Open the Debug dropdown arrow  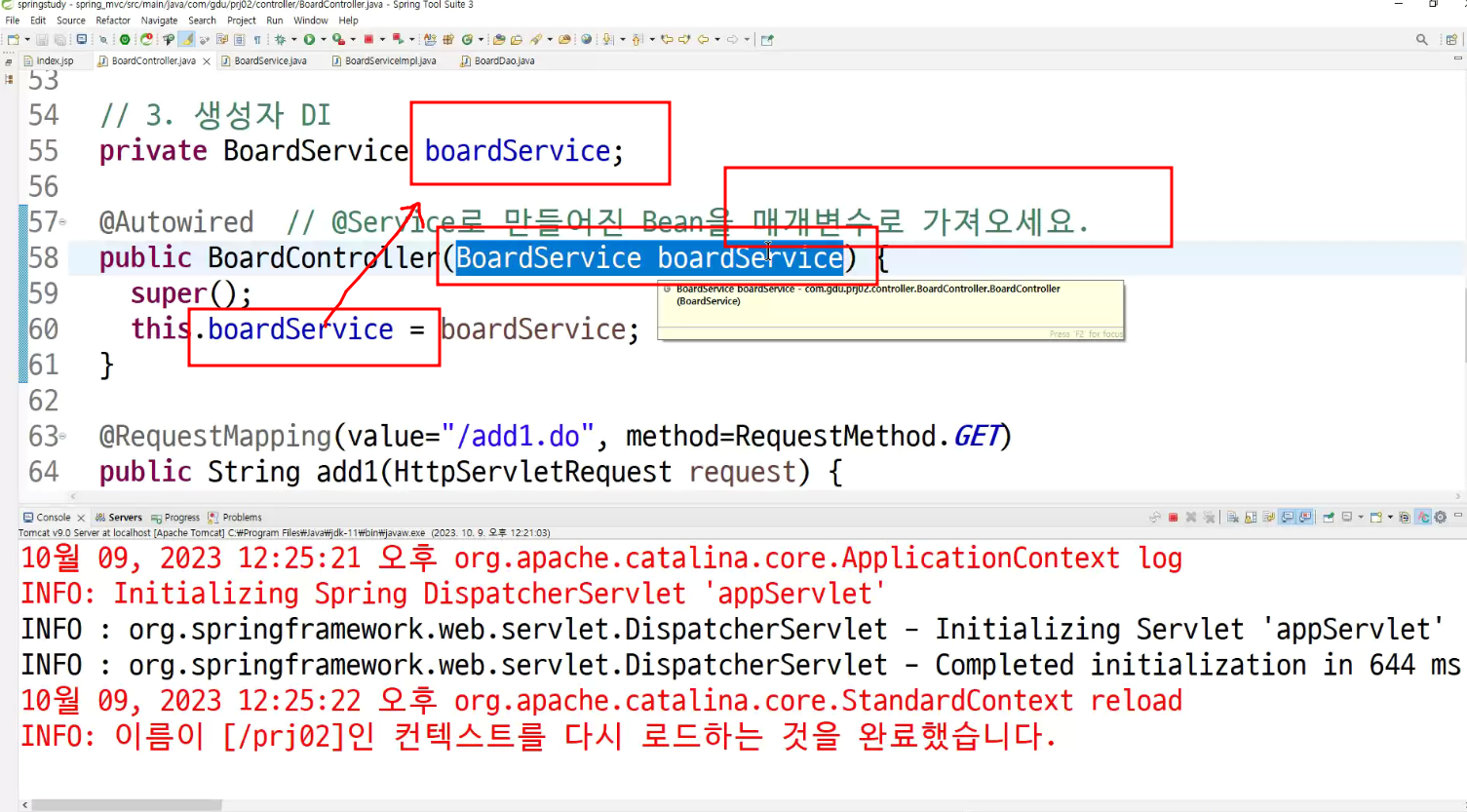(293, 40)
